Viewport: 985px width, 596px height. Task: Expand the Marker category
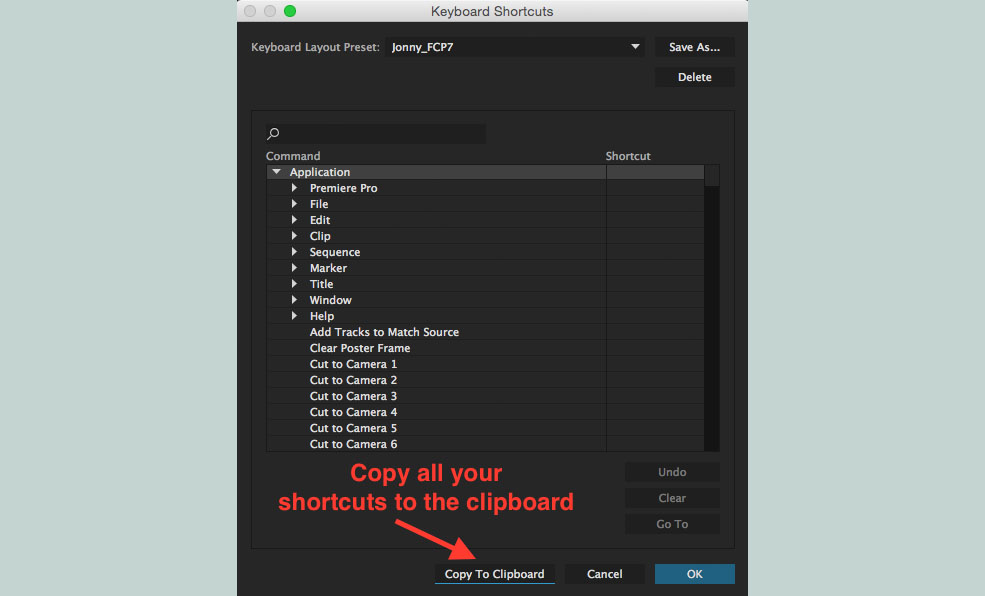[295, 267]
